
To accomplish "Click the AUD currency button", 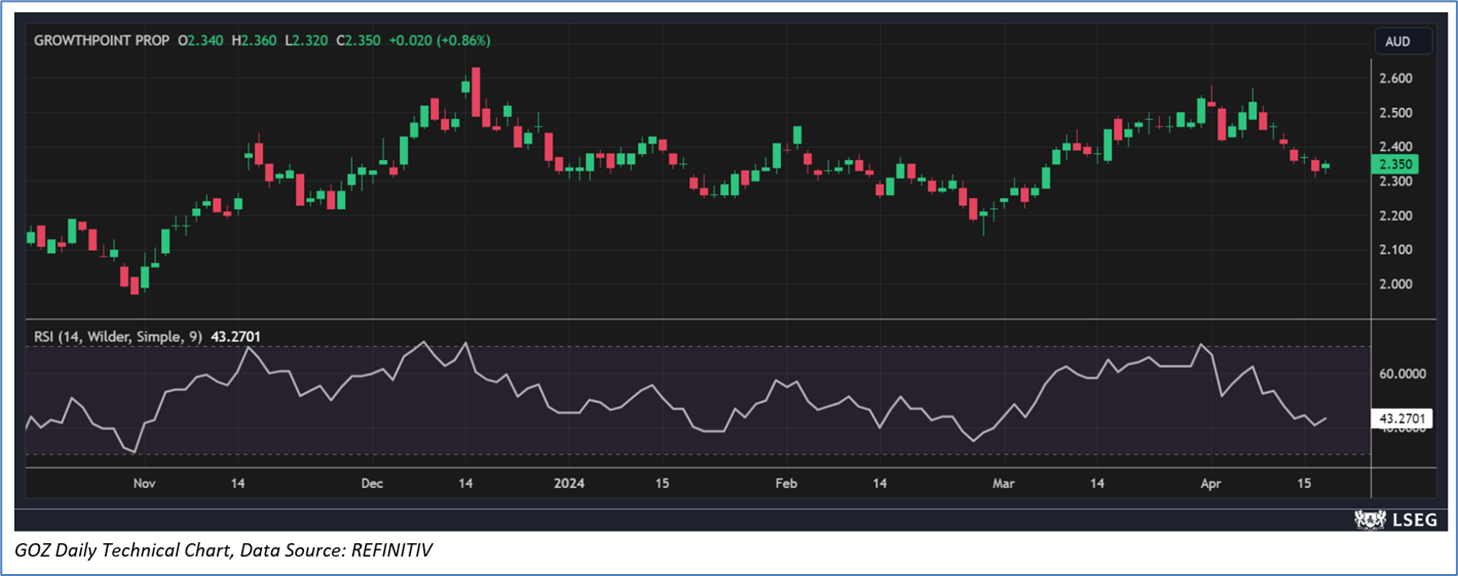I will point(1404,42).
